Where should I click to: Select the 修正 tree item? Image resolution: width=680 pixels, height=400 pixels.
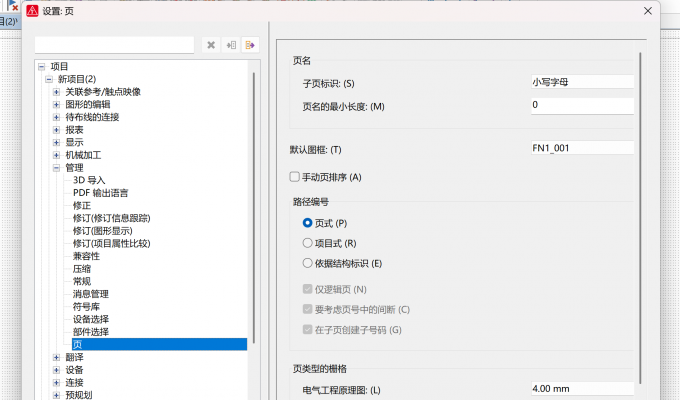[82, 206]
